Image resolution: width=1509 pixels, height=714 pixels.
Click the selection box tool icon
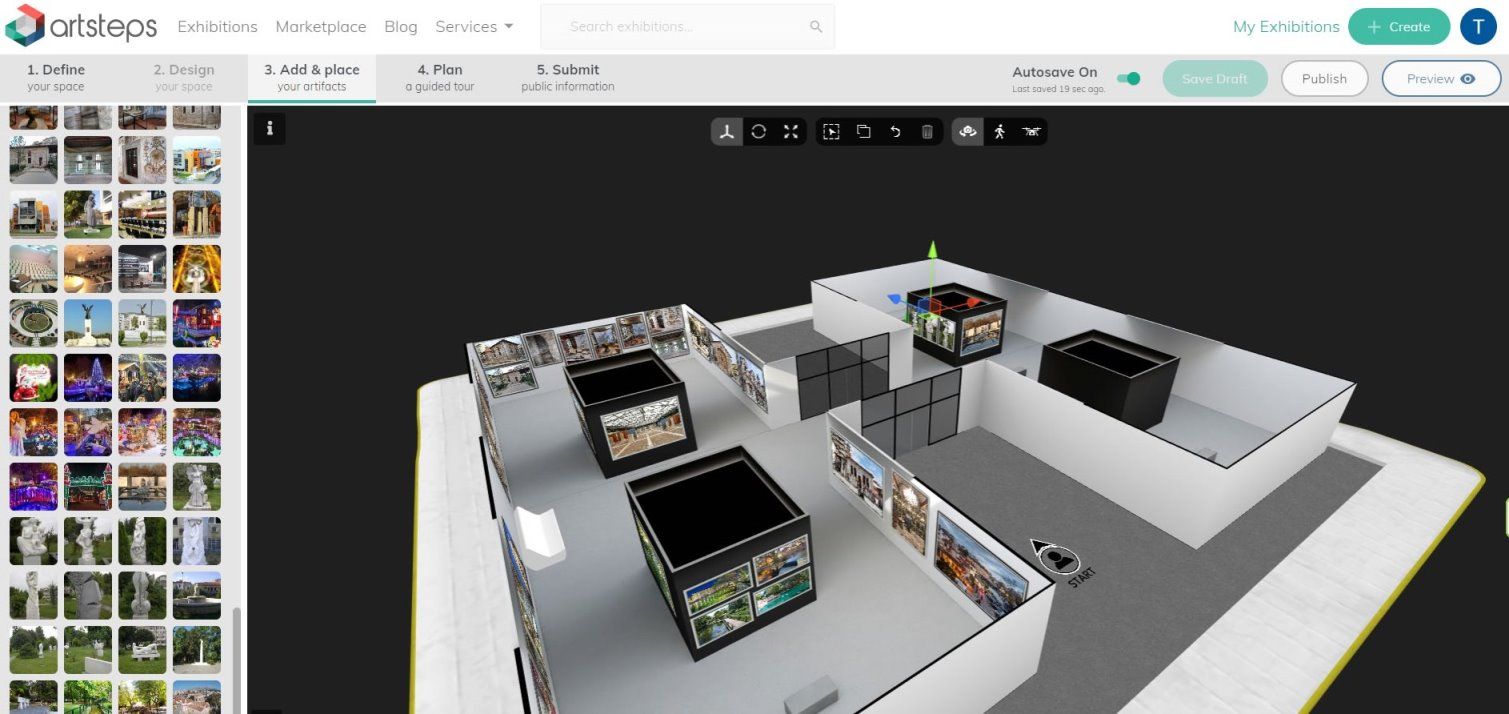tap(831, 132)
